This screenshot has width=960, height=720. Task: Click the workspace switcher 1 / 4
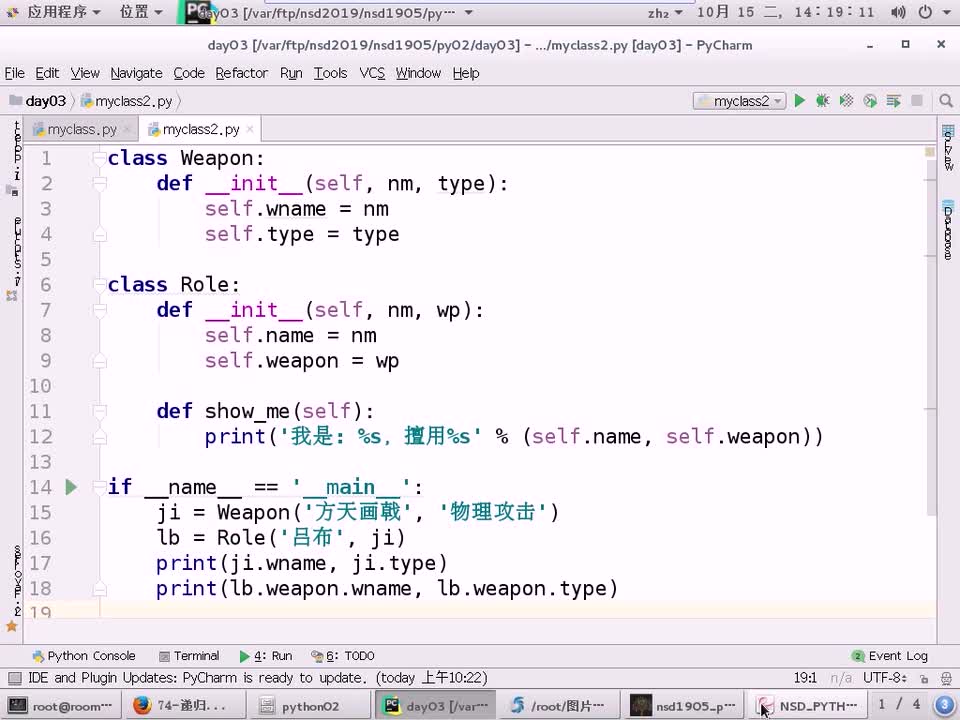899,705
